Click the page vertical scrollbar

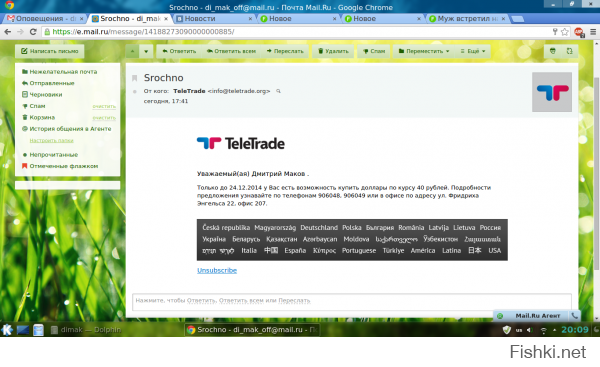596,172
